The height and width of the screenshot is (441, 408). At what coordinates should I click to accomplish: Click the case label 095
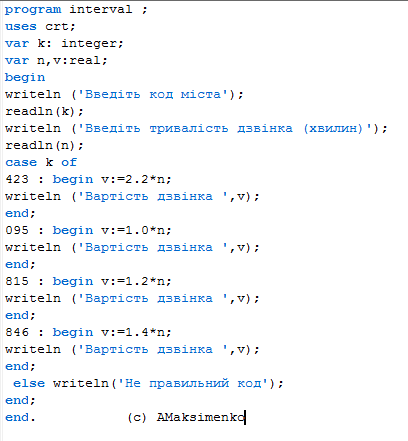17,230
